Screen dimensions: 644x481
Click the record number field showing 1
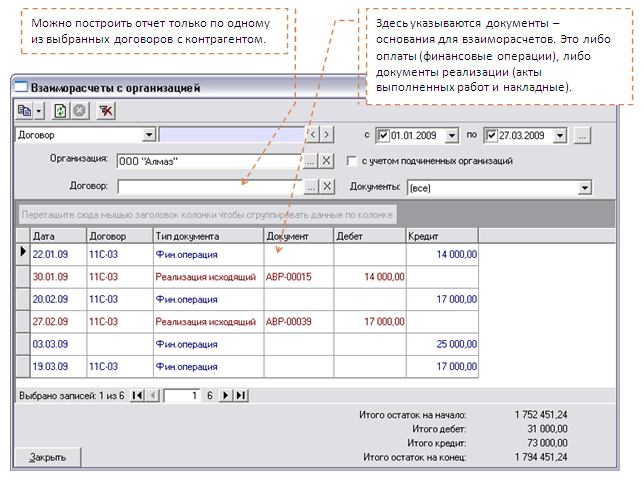(182, 396)
